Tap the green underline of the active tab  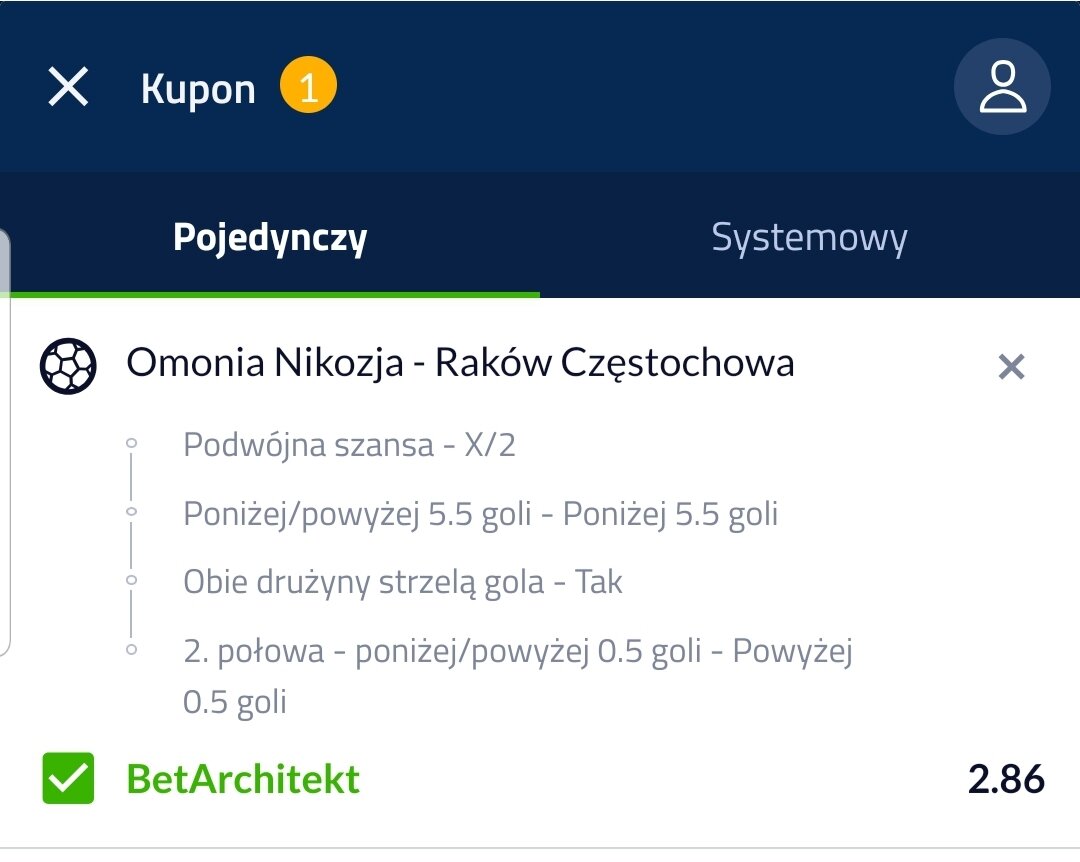[270, 294]
